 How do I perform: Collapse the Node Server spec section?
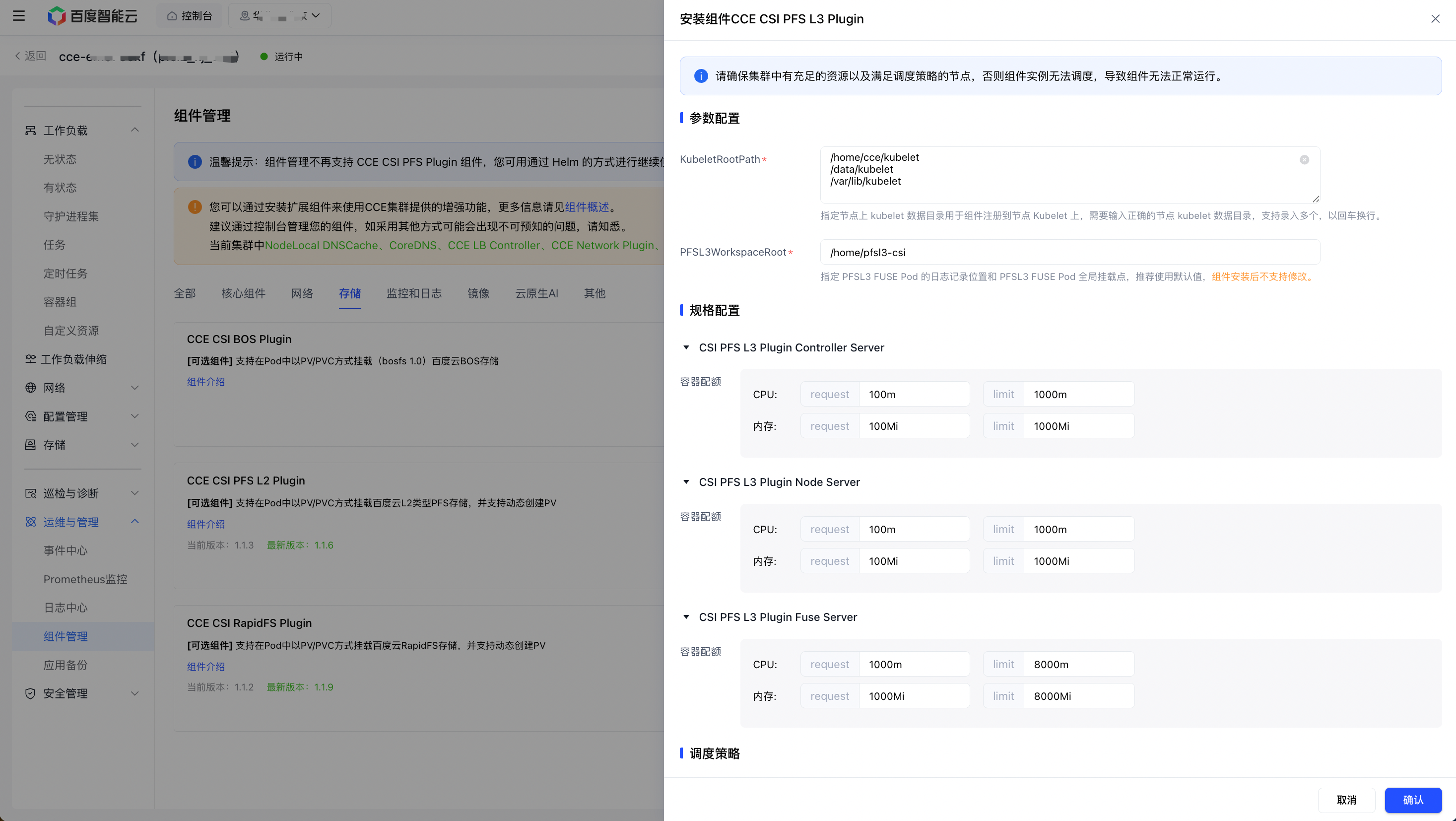coord(686,482)
